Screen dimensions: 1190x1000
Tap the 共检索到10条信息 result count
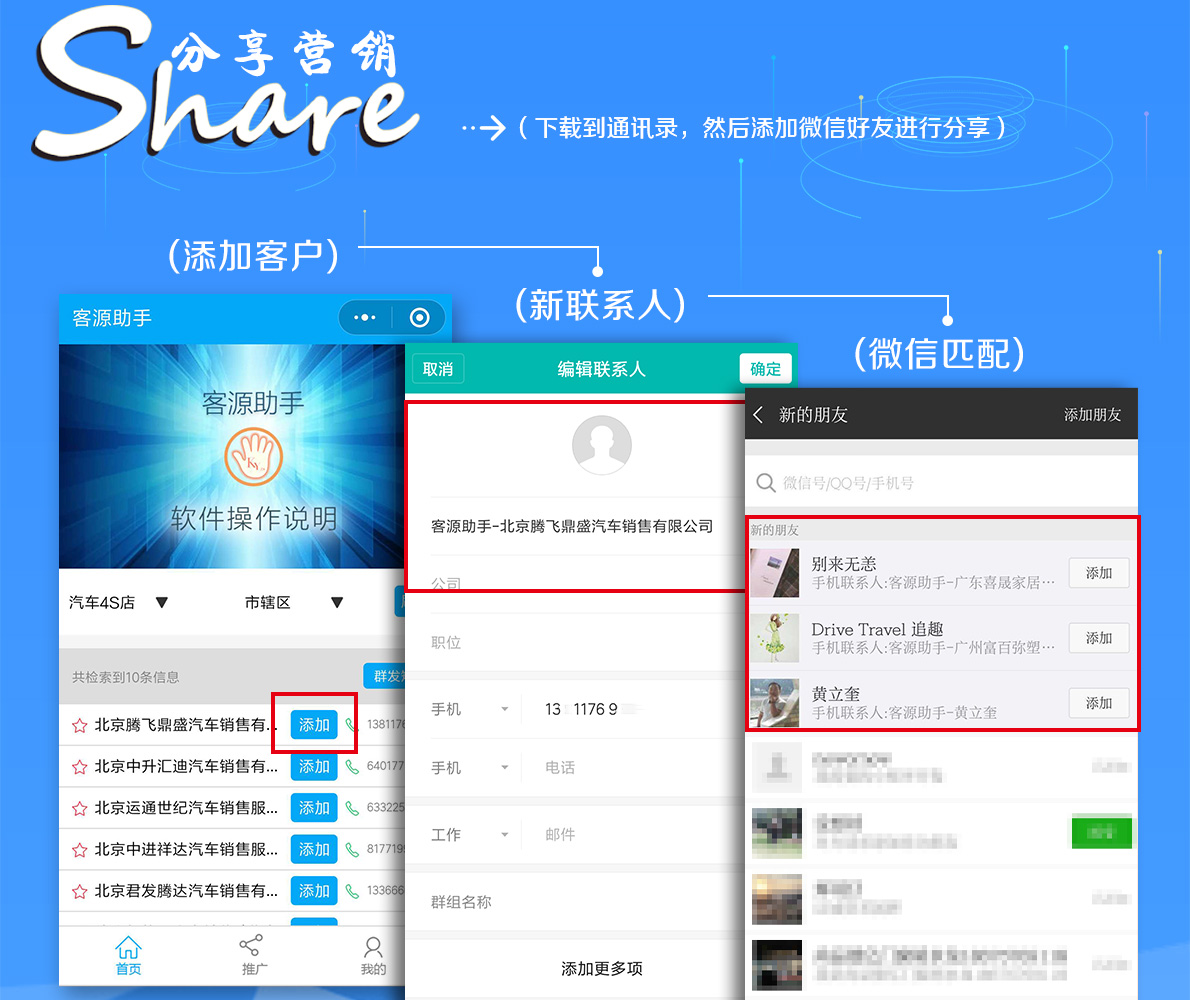point(125,677)
